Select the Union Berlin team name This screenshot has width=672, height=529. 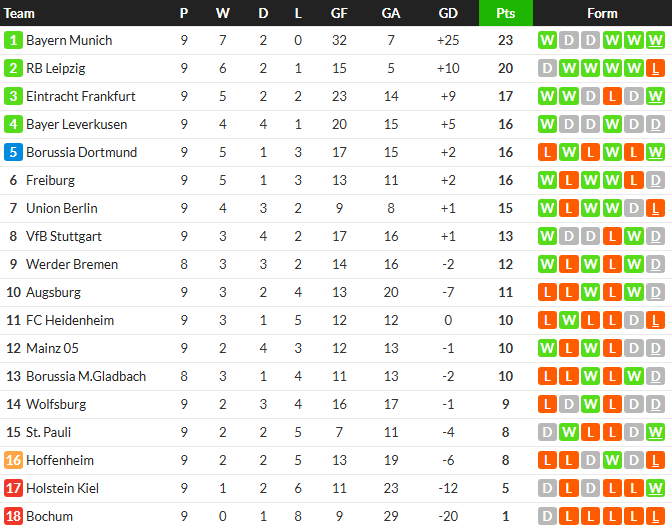tap(62, 209)
